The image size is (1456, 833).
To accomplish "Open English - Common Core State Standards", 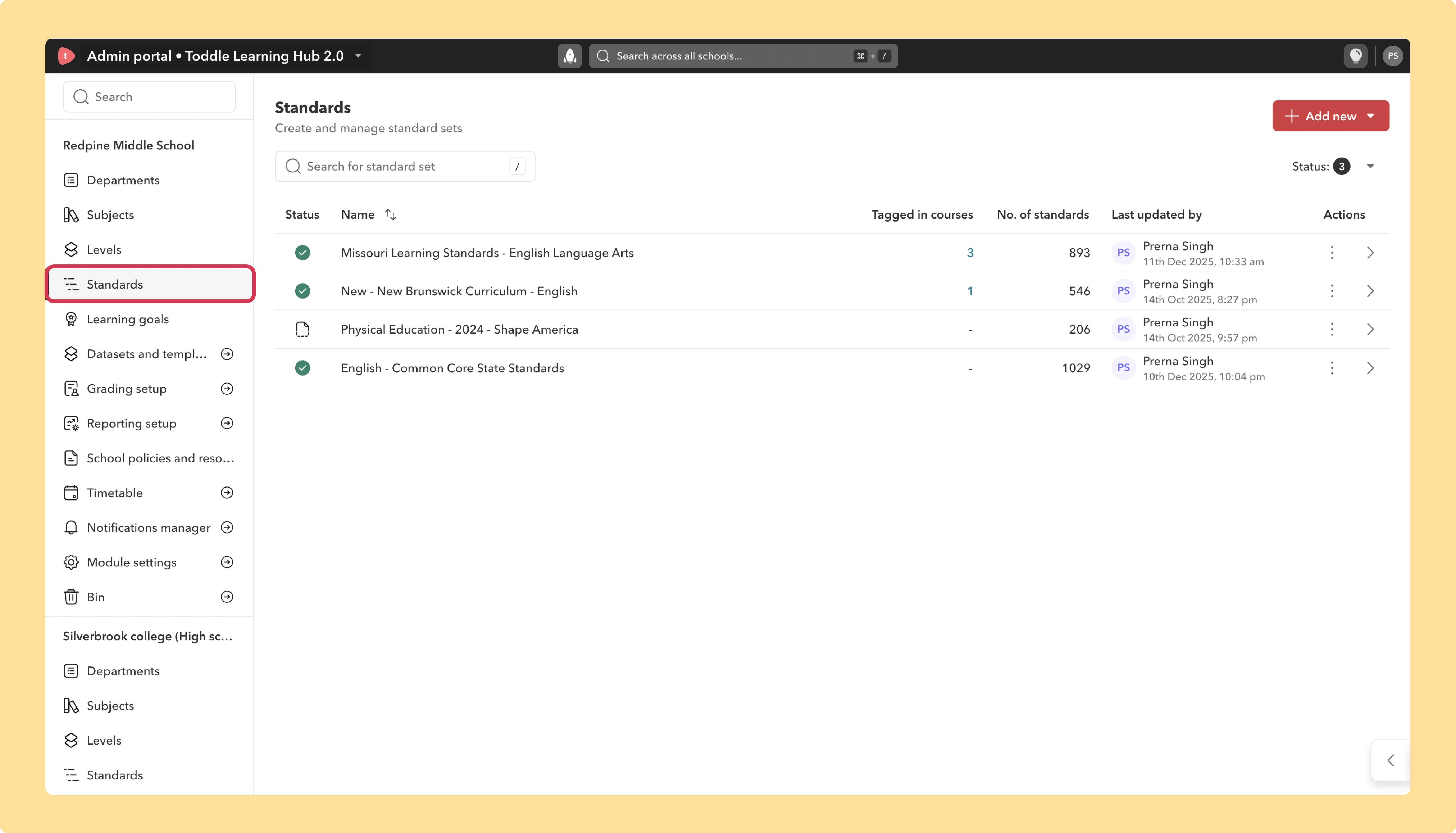I will [453, 368].
